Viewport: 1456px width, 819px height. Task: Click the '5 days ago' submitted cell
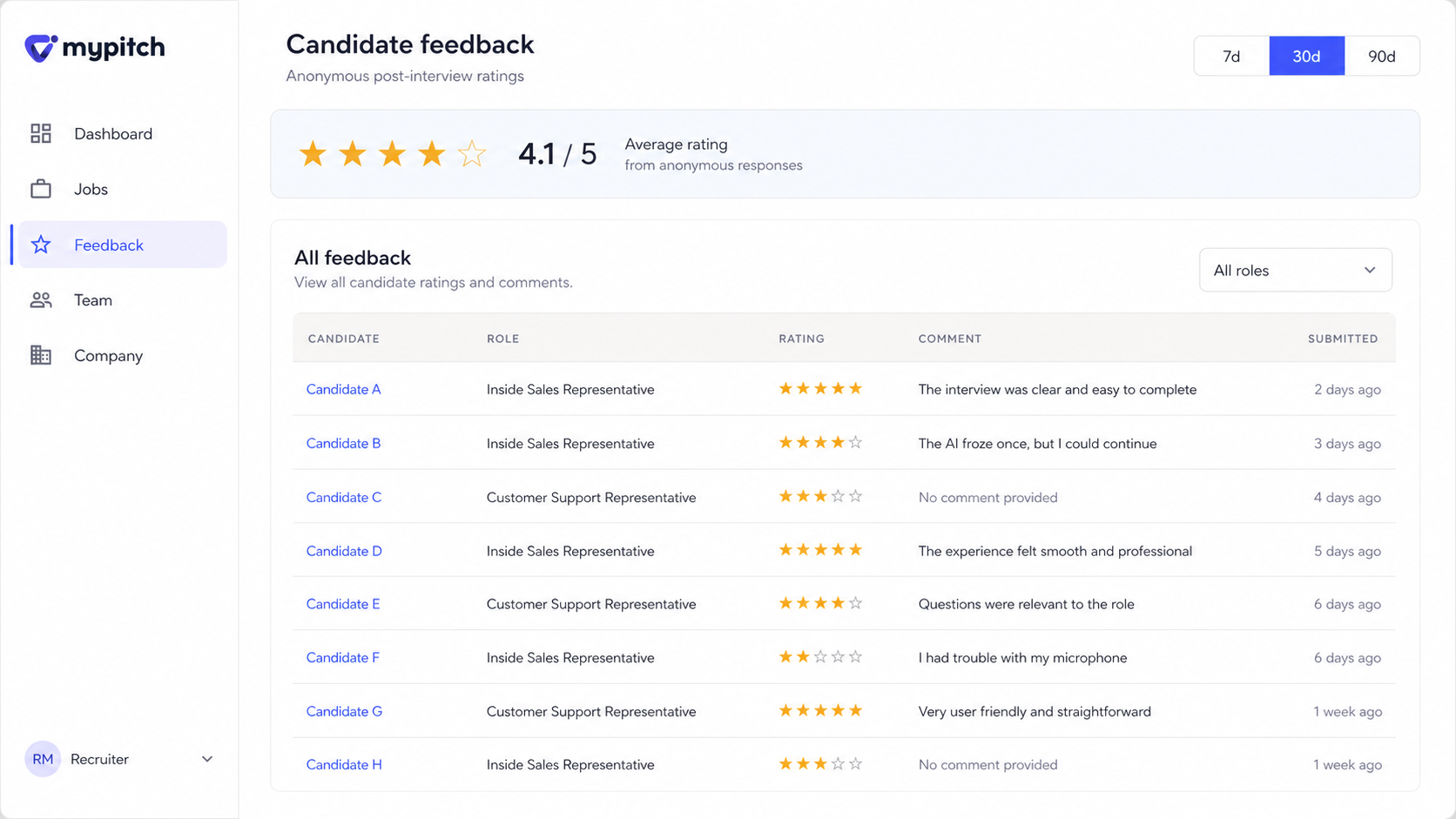(1347, 551)
